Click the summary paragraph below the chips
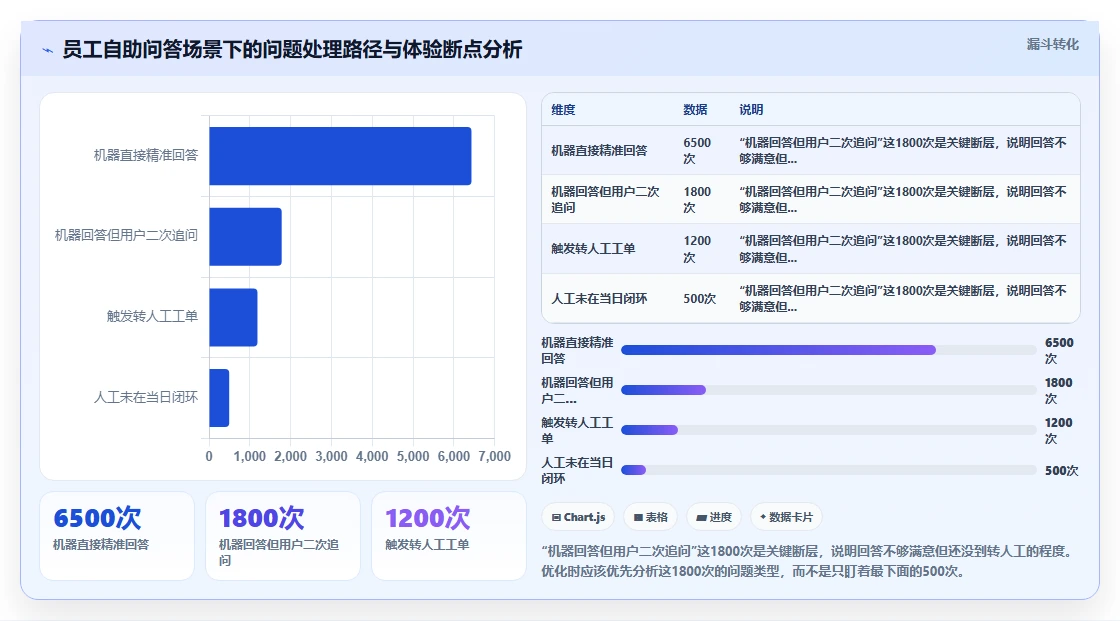This screenshot has width=1120, height=621. 807,561
